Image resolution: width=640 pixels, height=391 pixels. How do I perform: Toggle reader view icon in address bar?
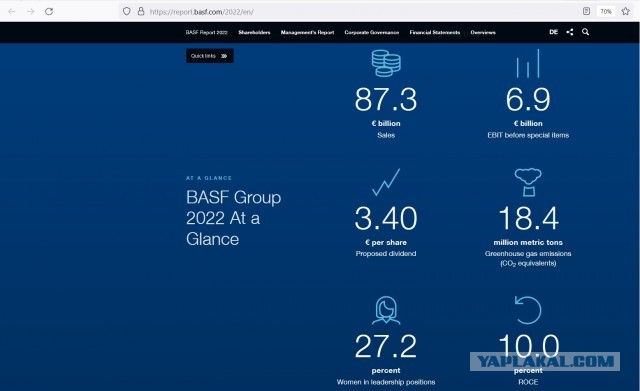(586, 11)
